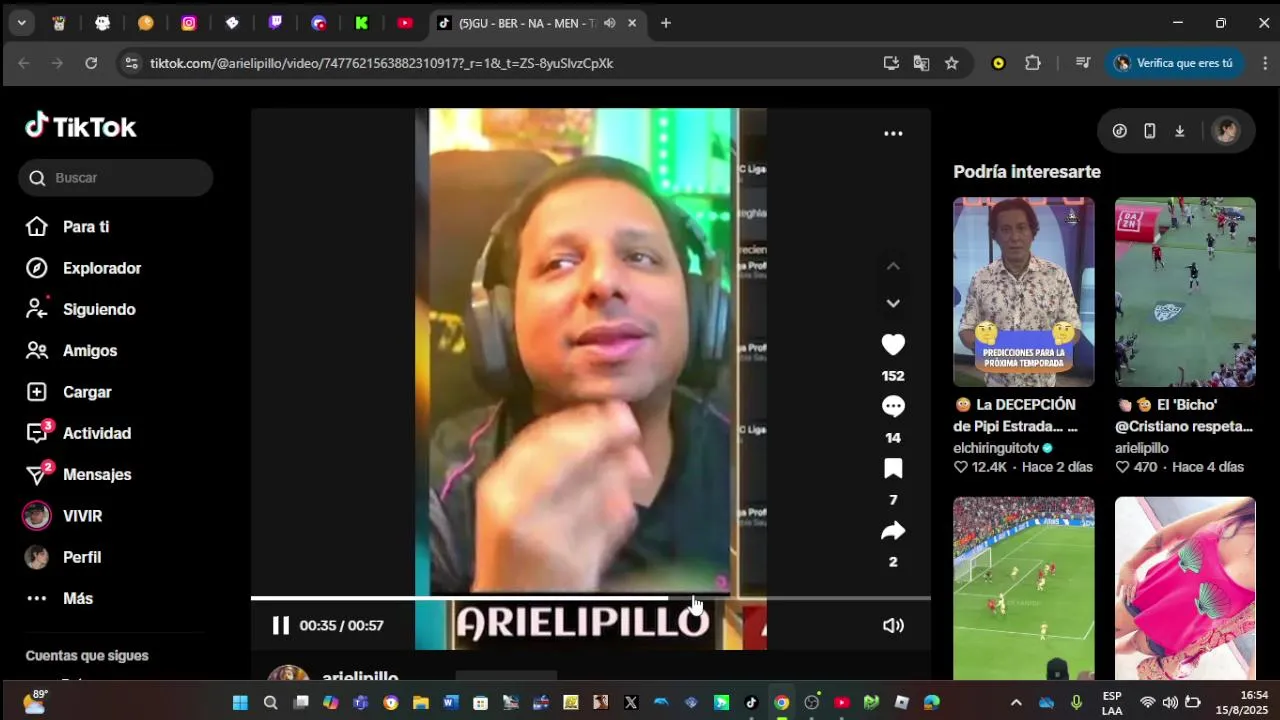Open the Pipi Estrada predictions thumbnail
1280x720 pixels.
(1024, 292)
